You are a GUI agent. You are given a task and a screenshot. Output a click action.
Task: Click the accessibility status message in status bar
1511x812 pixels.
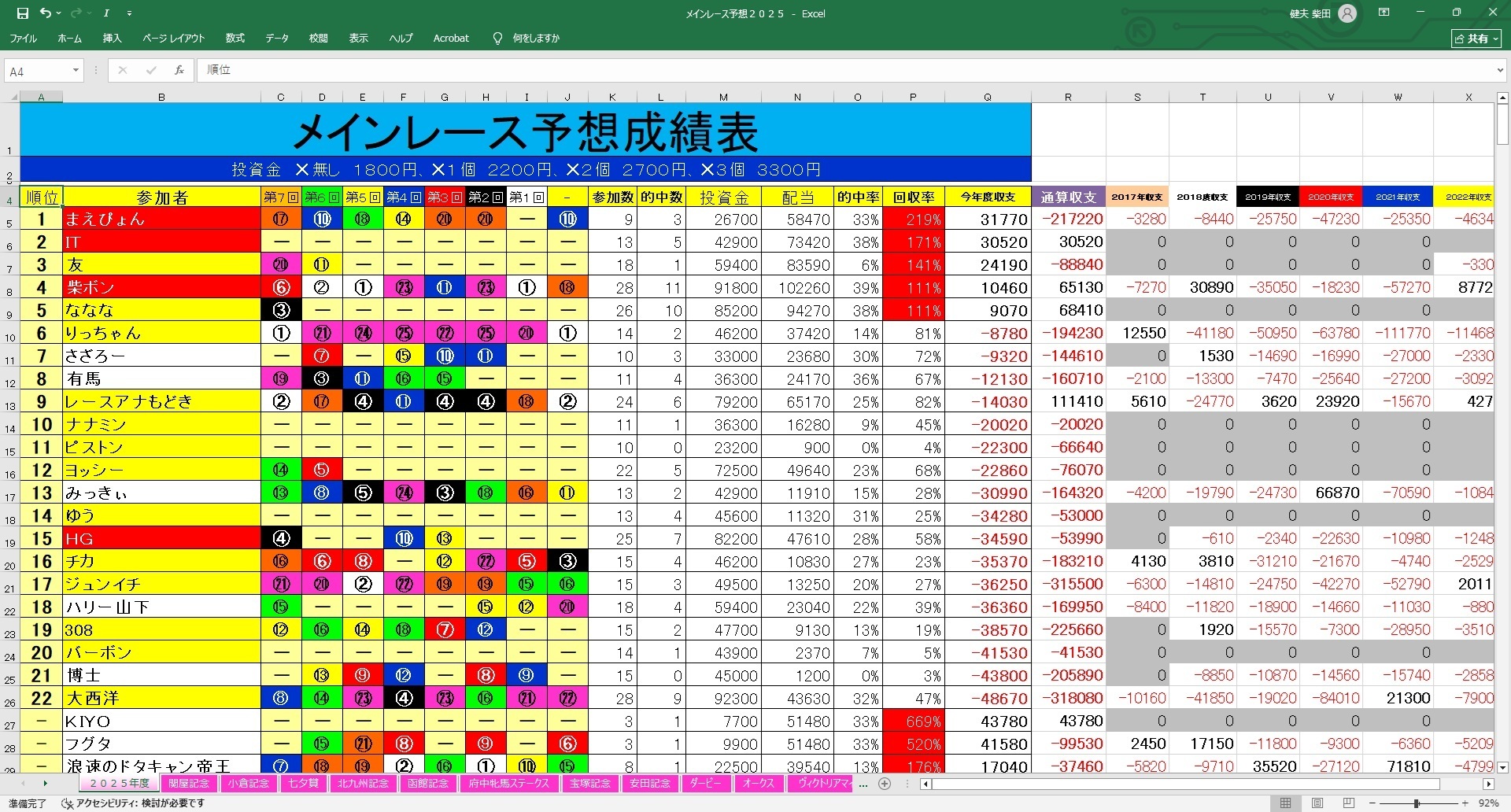[134, 803]
